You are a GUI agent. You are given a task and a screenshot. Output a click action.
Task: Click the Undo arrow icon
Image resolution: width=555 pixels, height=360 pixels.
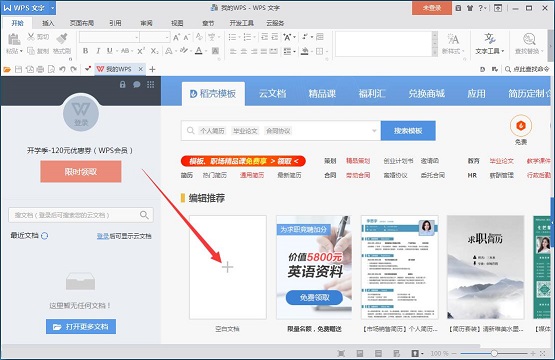pos(62,69)
